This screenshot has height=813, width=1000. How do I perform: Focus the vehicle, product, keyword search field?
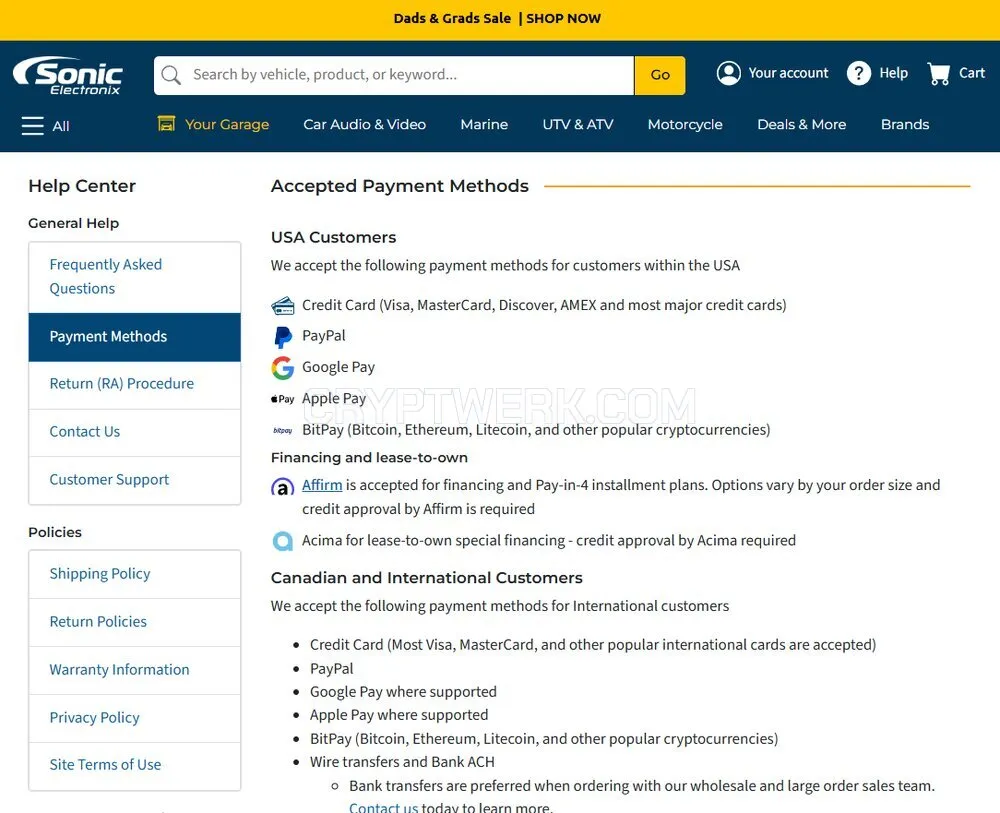click(393, 75)
